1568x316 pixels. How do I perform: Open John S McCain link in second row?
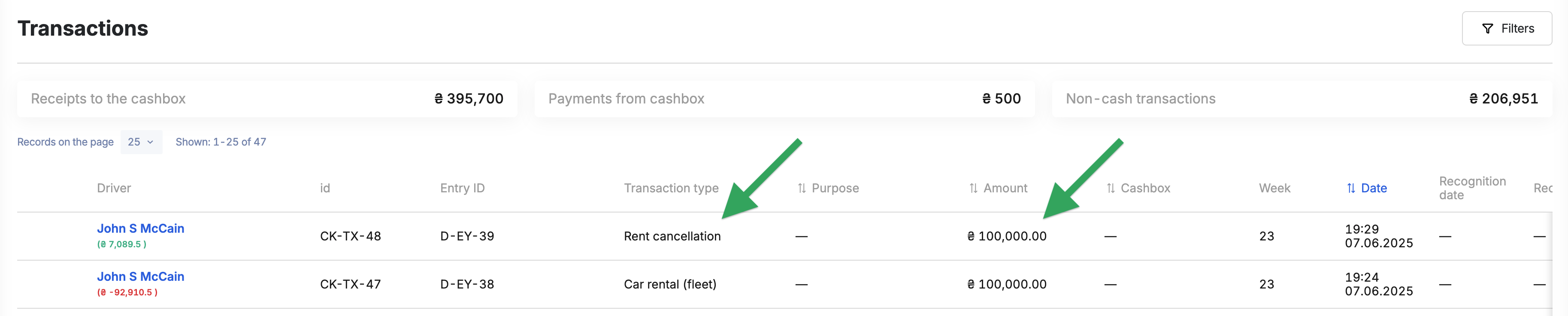tap(141, 276)
